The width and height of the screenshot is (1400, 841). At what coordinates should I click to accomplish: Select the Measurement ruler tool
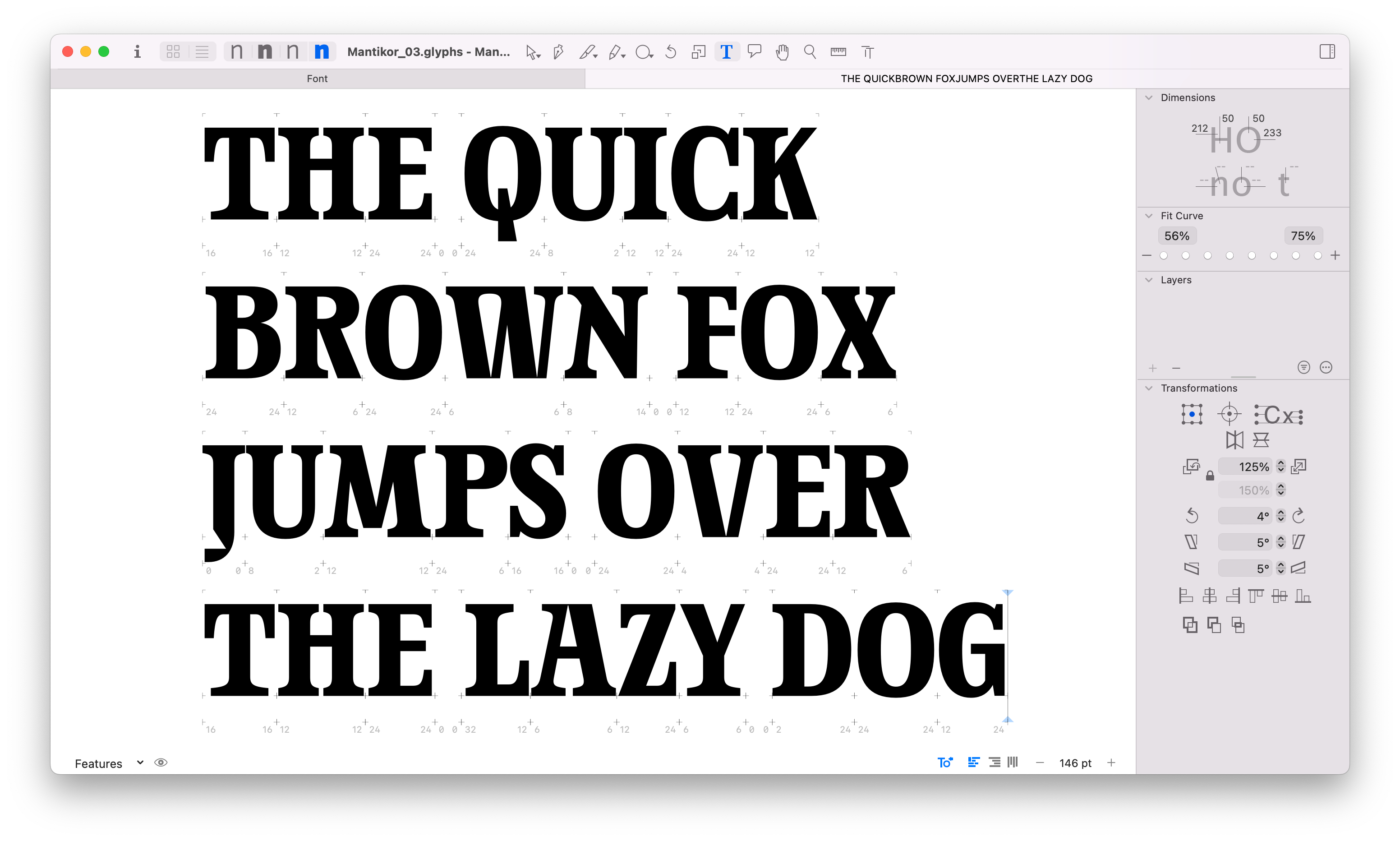coord(838,52)
